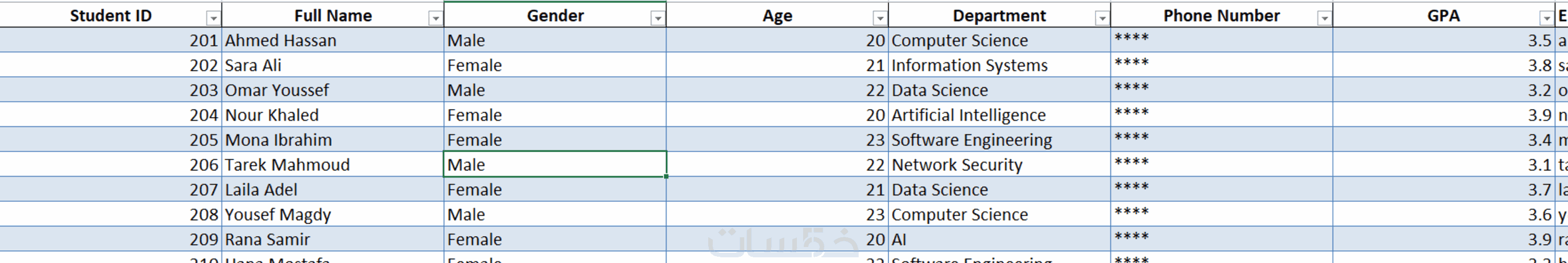This screenshot has height=263, width=1568.
Task: Open the Phone Number filter dropdown
Action: pyautogui.click(x=1324, y=18)
